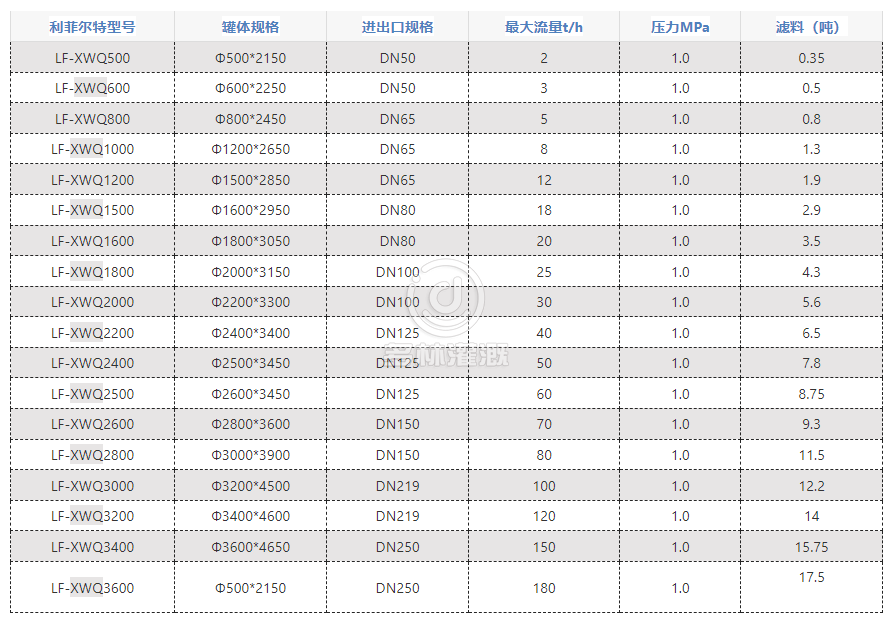This screenshot has height=618, width=892.
Task: Select the Φ1600*2950 tank size cell
Action: click(250, 210)
